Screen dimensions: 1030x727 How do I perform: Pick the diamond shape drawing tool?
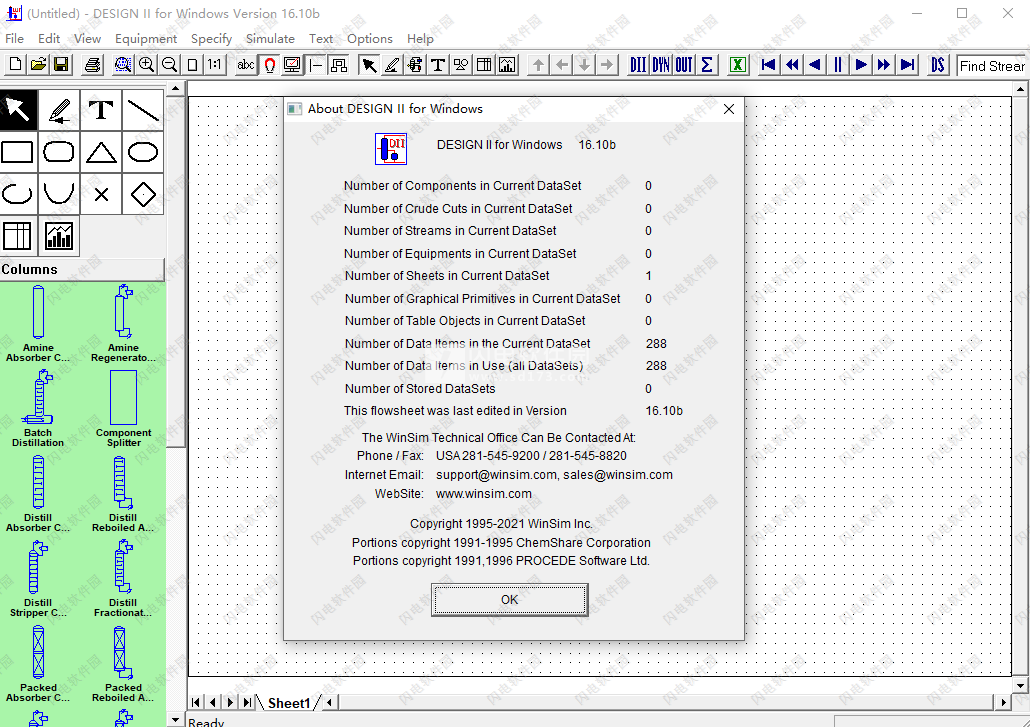tap(143, 194)
